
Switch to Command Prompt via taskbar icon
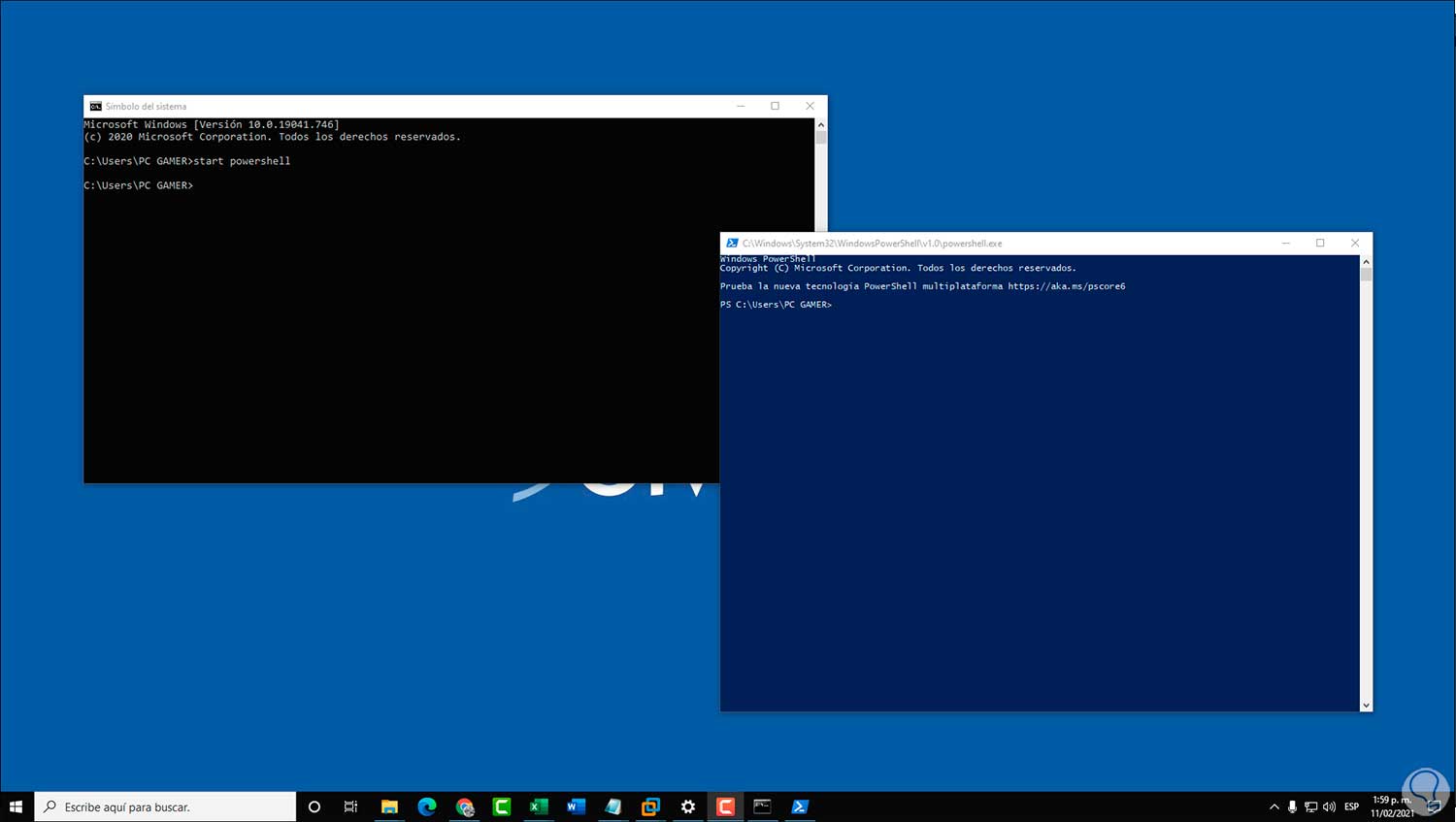tap(762, 806)
